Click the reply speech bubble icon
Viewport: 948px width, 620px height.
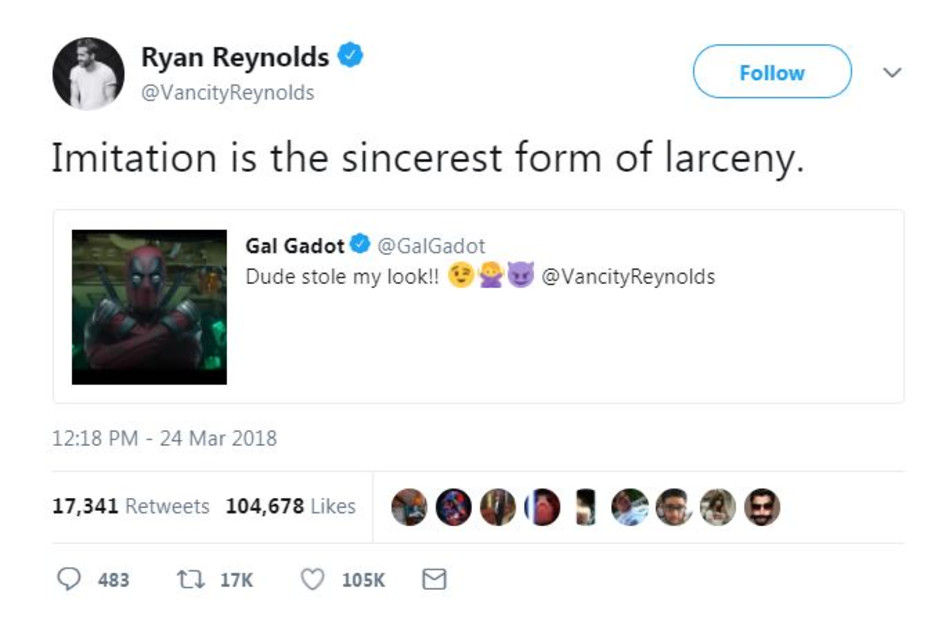69,579
